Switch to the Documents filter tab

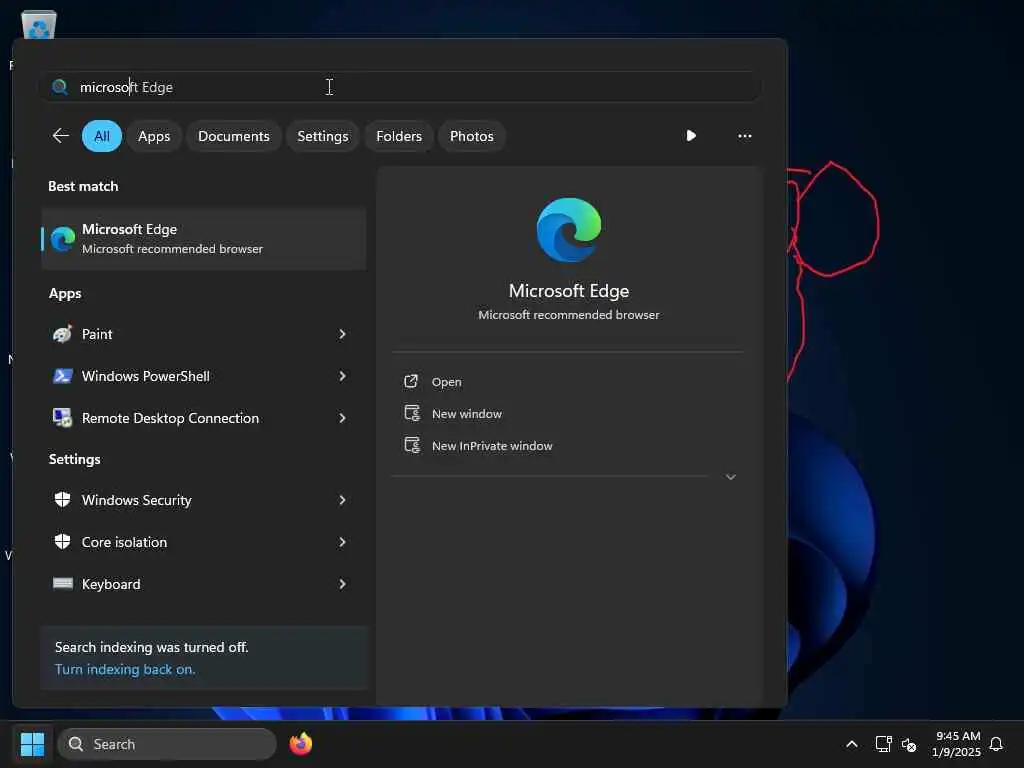click(234, 136)
